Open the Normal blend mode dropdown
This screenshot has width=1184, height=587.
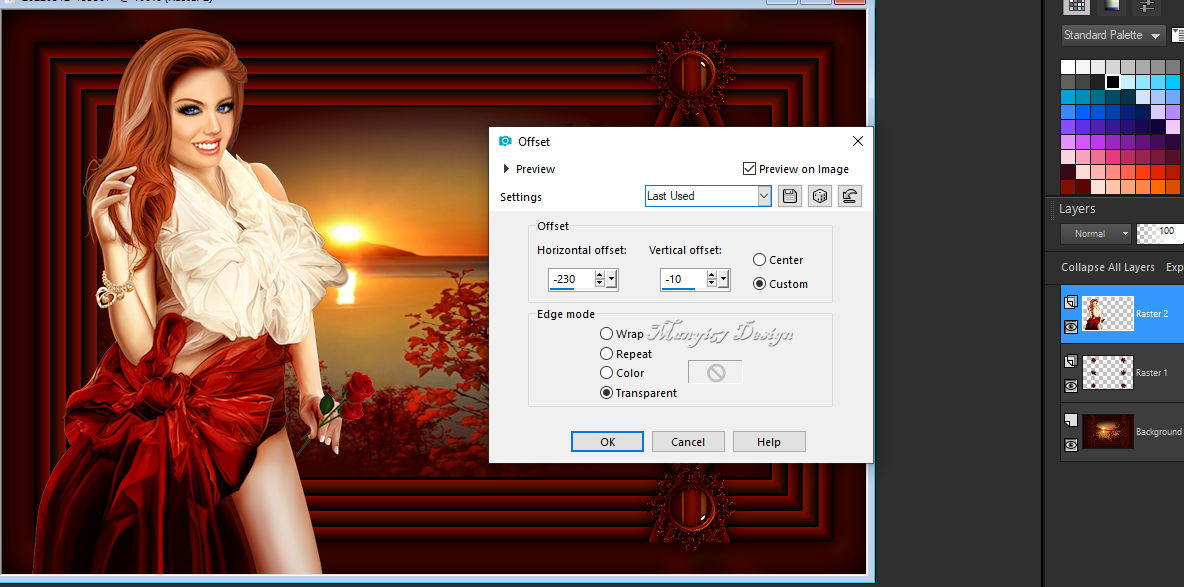(1096, 233)
